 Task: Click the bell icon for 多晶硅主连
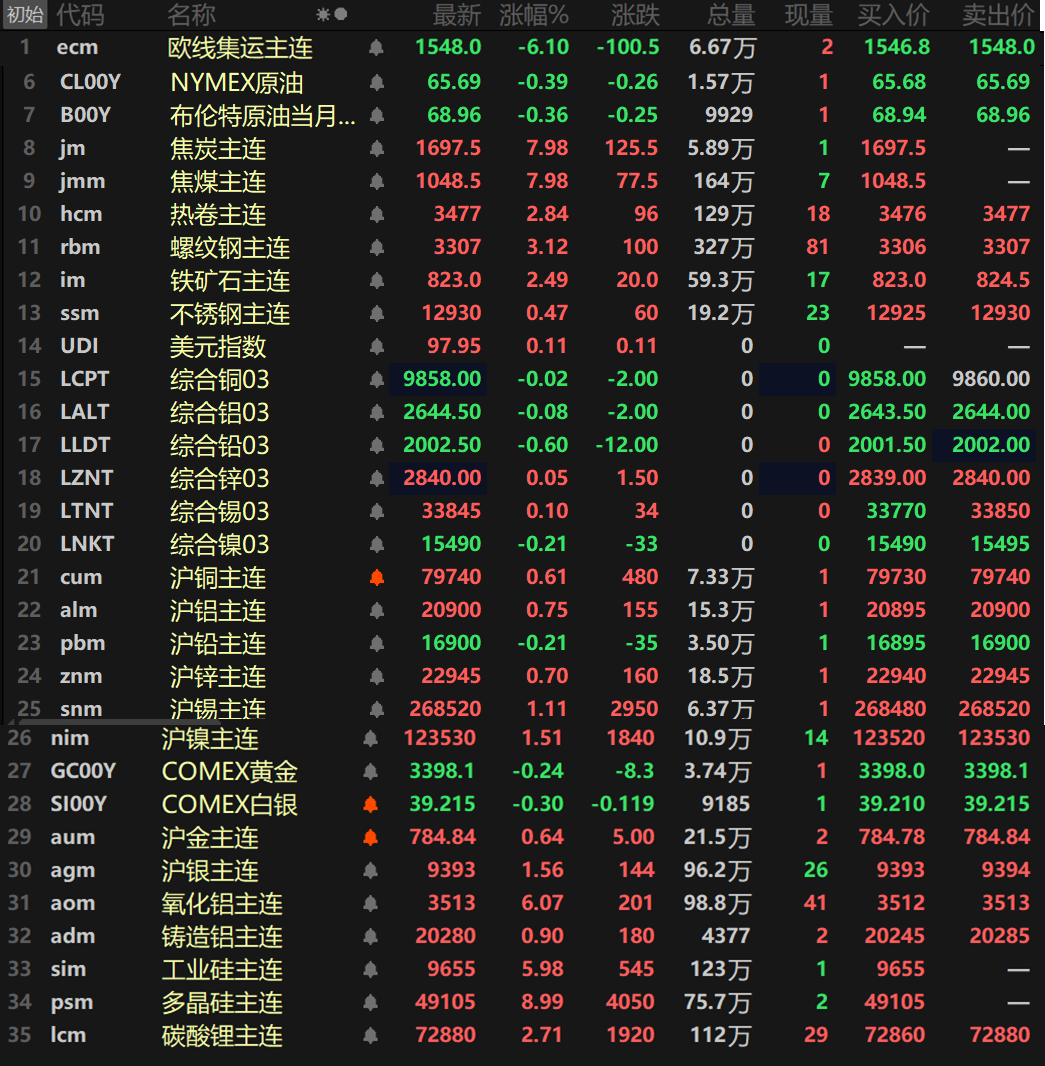click(x=370, y=1002)
